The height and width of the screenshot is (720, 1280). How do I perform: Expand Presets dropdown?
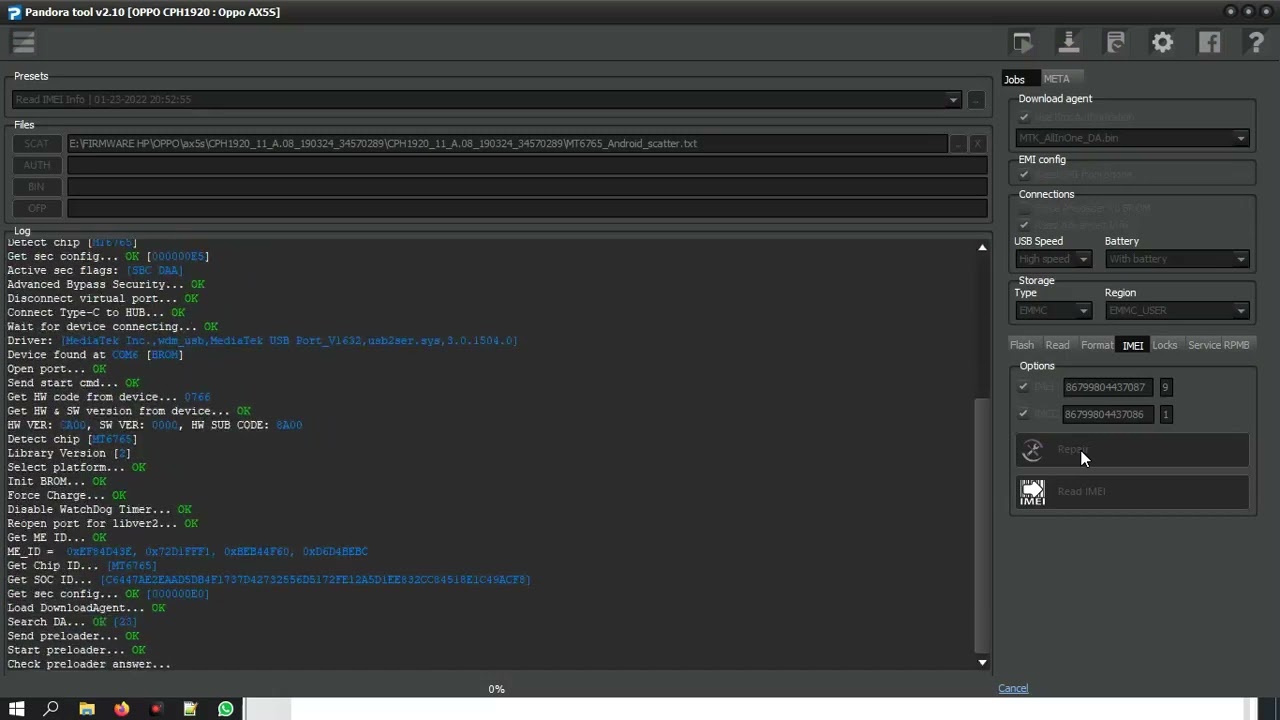[953, 100]
